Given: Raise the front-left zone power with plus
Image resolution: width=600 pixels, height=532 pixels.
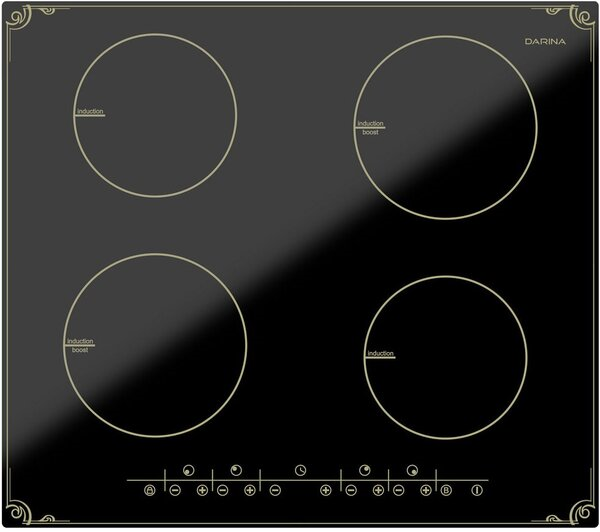Looking at the screenshot, I should pos(202,490).
